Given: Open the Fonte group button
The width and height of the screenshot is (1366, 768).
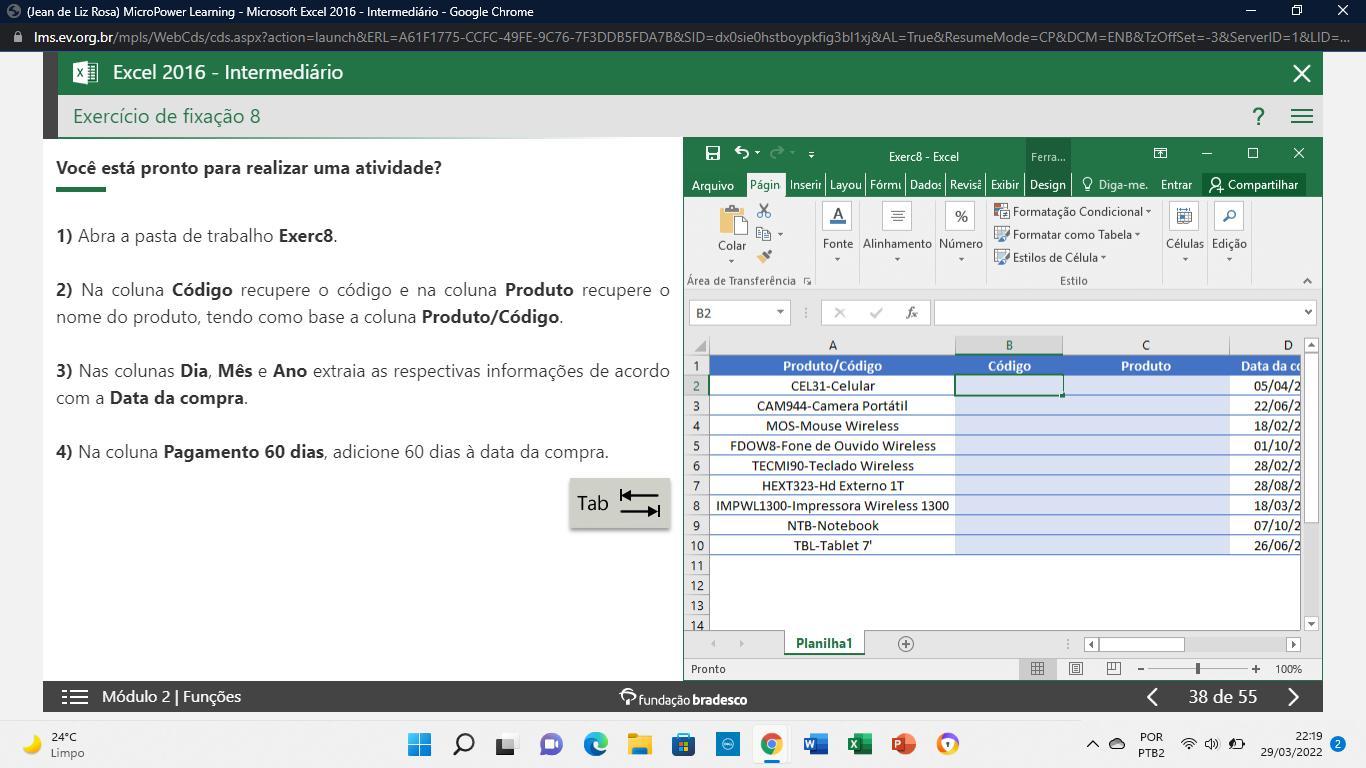Looking at the screenshot, I should [838, 233].
